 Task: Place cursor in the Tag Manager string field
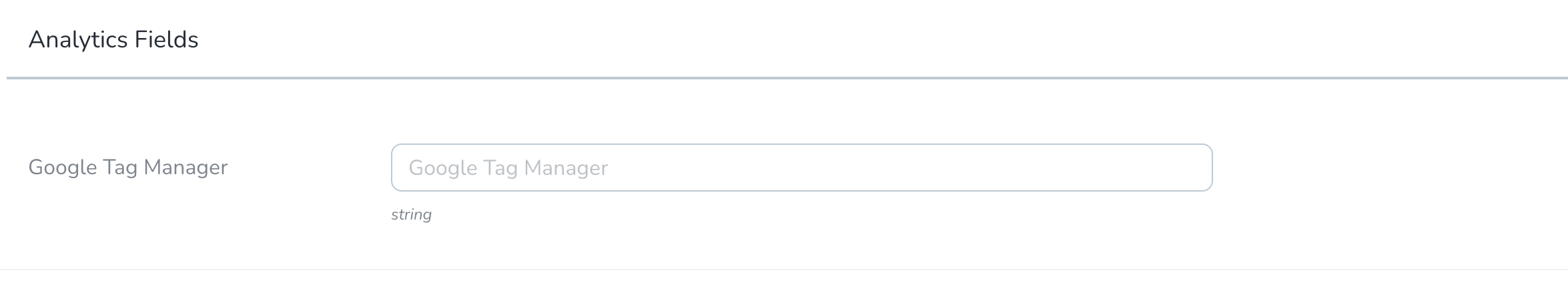(x=801, y=168)
